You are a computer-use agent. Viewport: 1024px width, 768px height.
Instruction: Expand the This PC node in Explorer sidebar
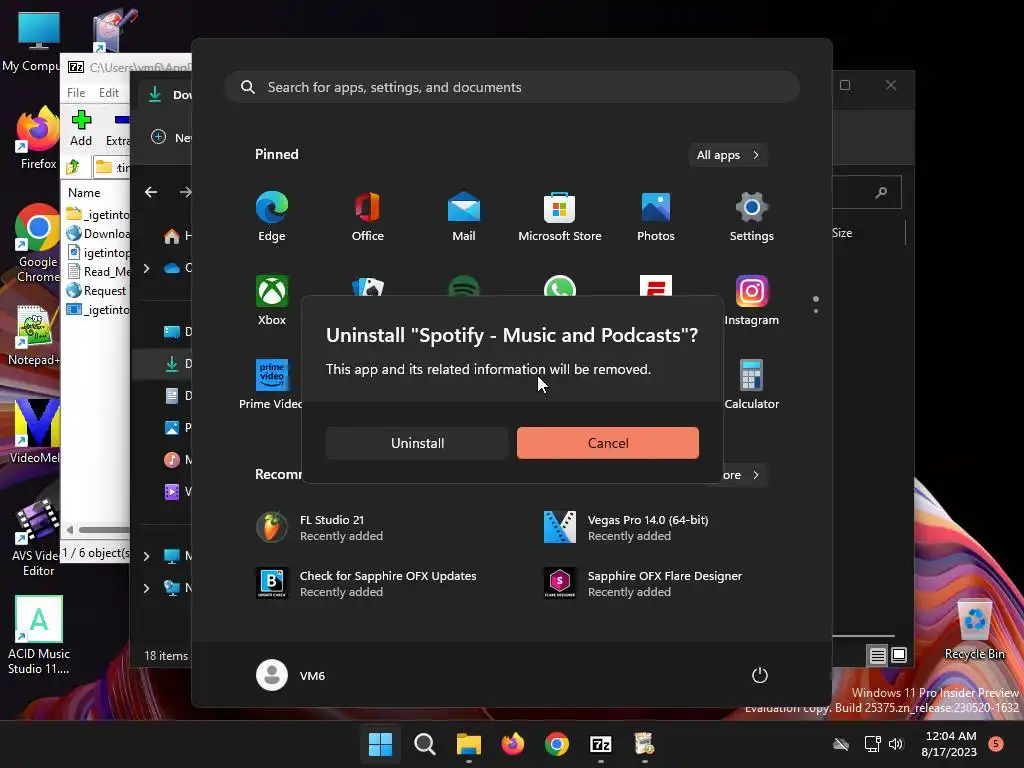pos(146,556)
